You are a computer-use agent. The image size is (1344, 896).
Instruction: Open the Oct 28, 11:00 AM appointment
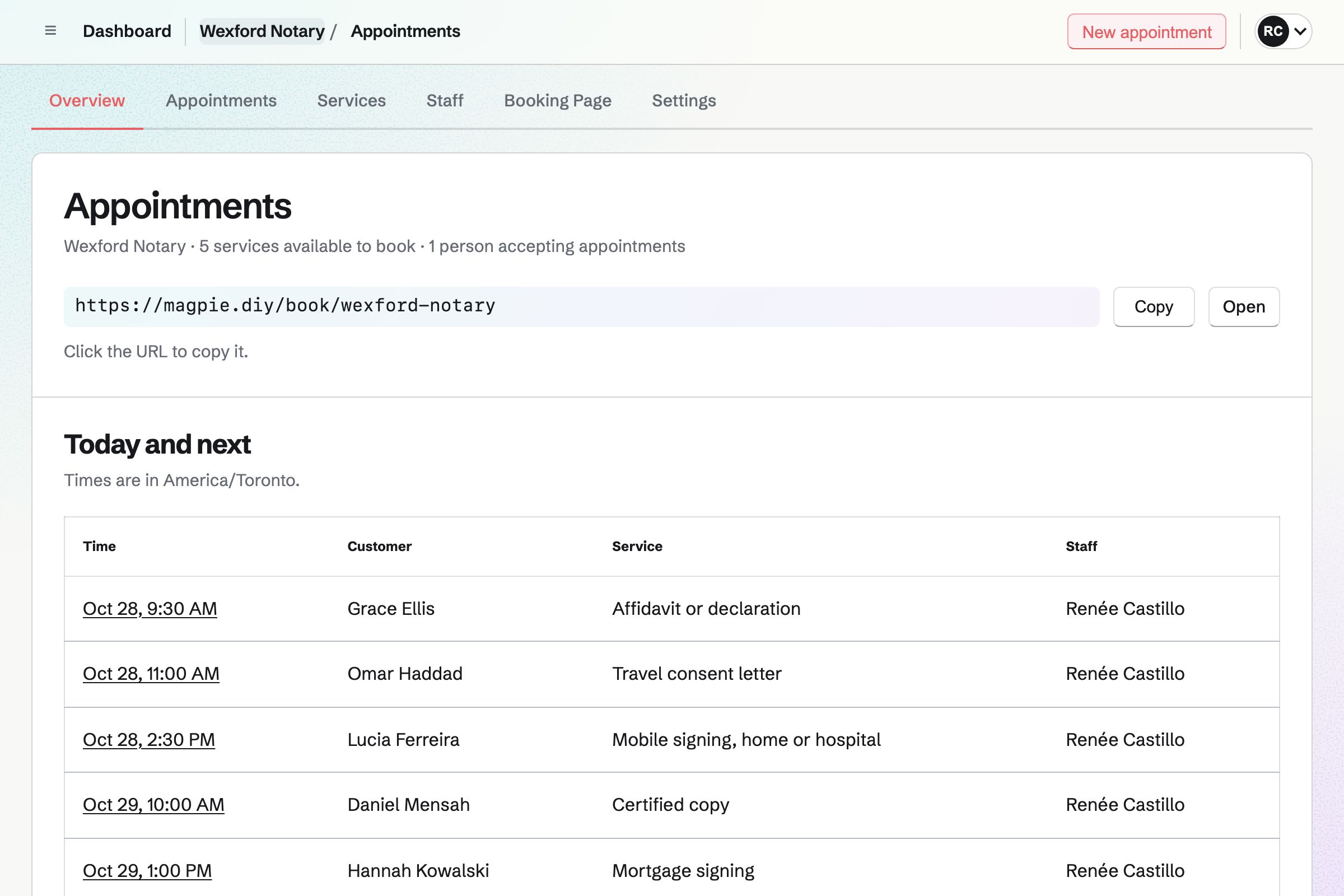point(151,674)
